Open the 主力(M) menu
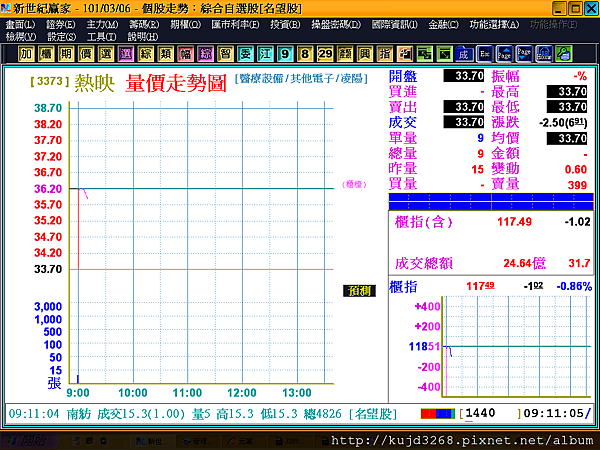The image size is (600, 450). tap(102, 24)
